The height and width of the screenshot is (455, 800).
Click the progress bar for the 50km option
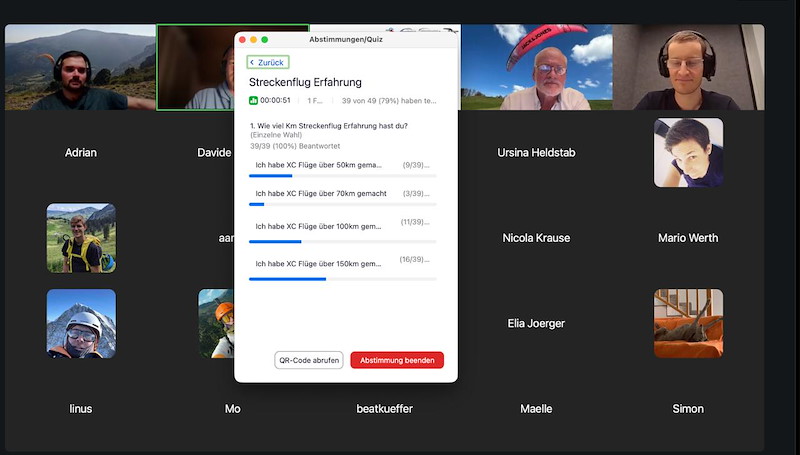point(342,176)
